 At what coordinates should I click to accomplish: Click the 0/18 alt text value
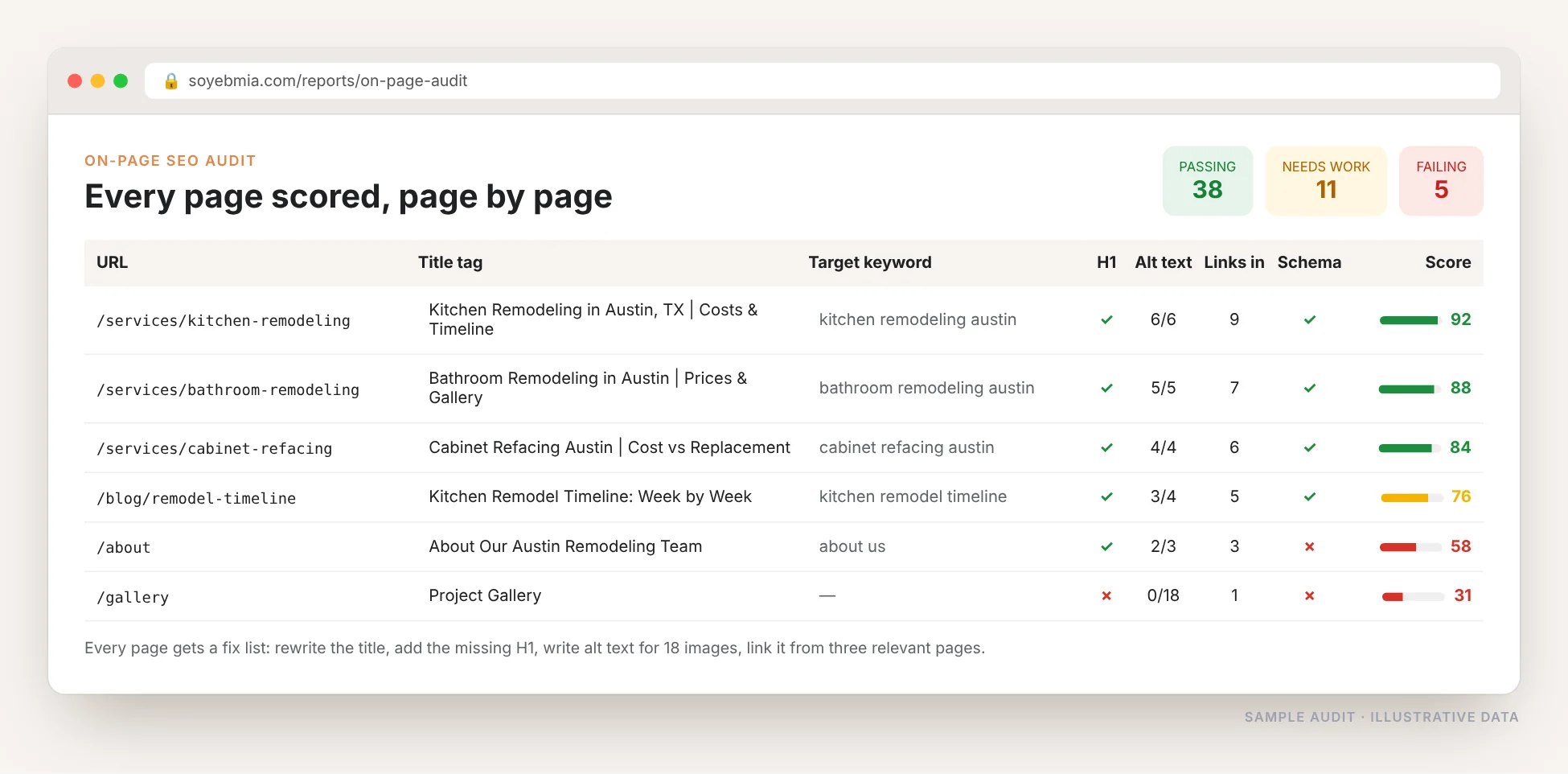1163,595
